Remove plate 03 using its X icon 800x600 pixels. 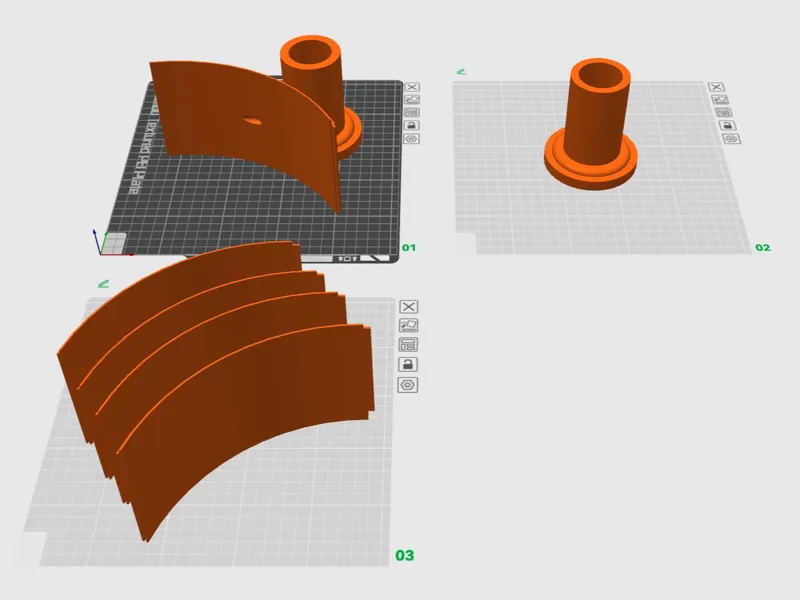pos(408,307)
